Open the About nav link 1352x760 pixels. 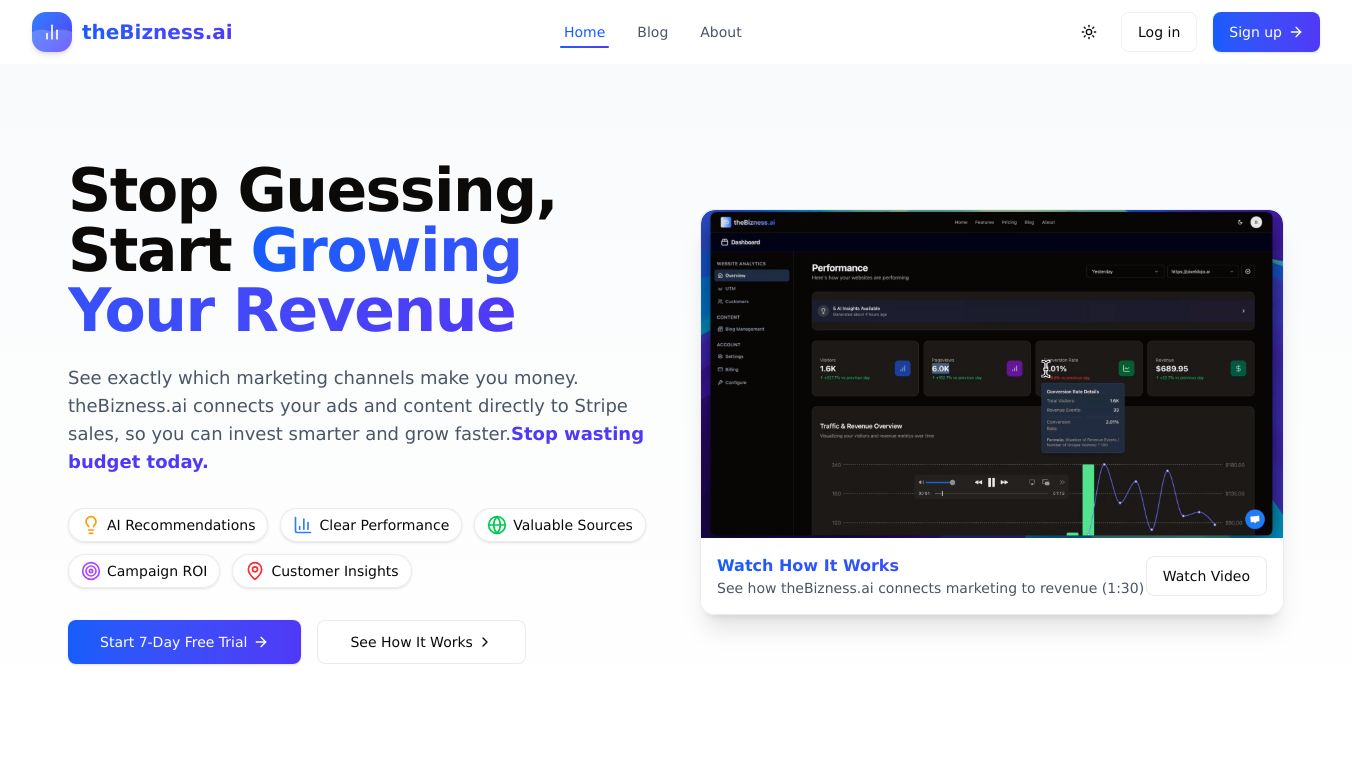(720, 32)
